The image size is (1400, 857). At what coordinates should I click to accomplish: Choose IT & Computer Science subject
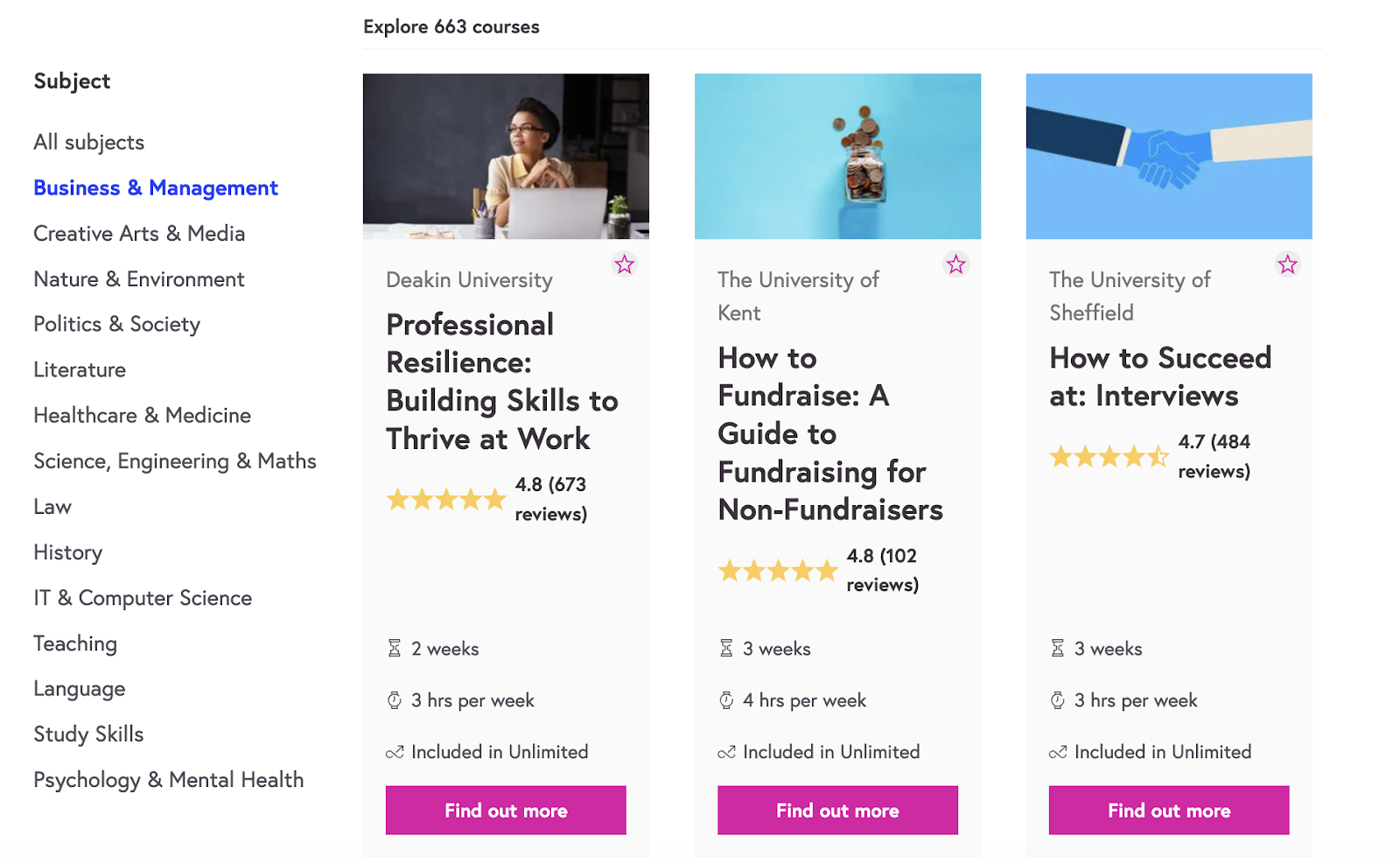tap(143, 599)
